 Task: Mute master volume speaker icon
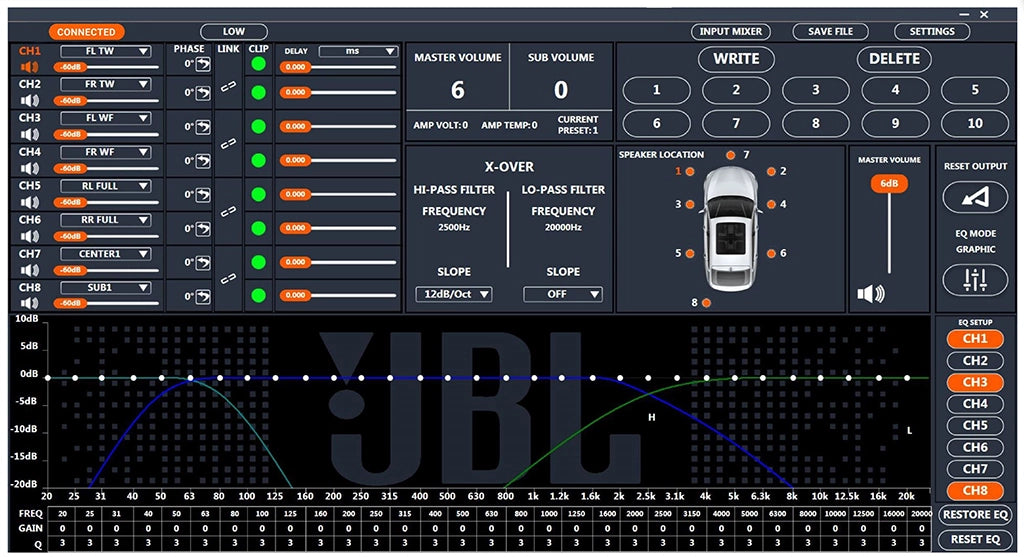click(x=871, y=294)
